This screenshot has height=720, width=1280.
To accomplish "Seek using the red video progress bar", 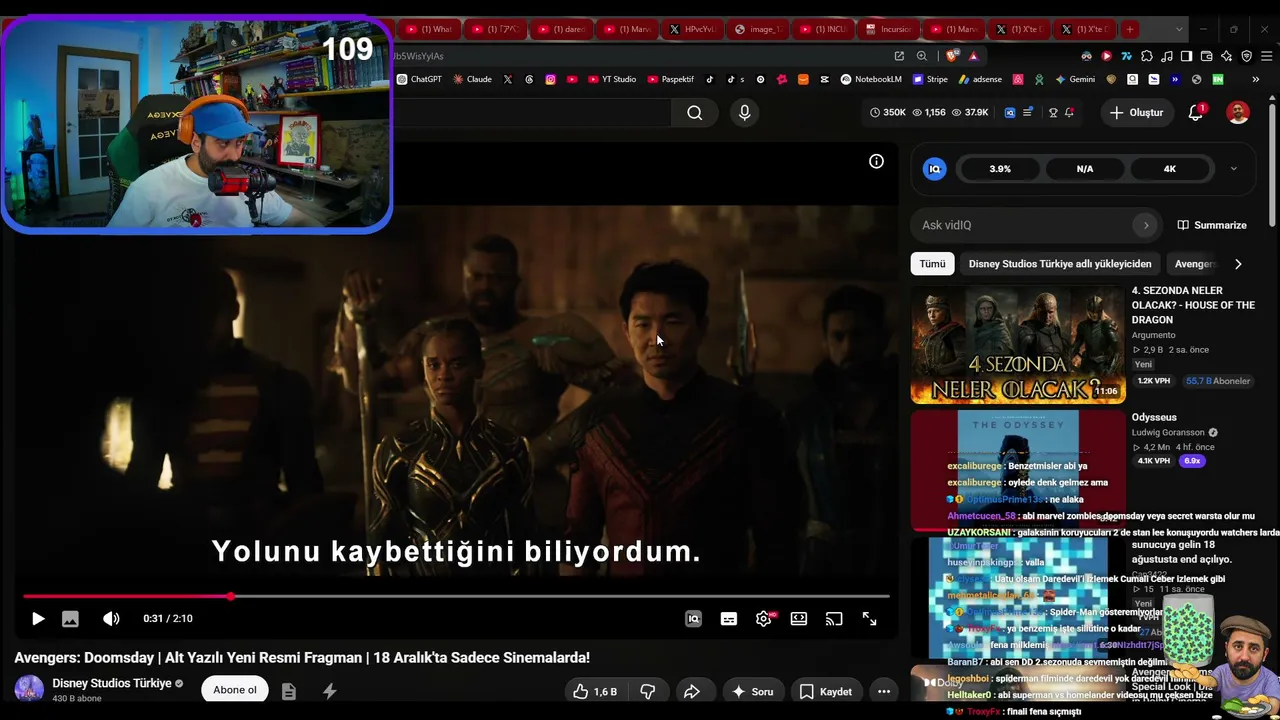I will tap(457, 596).
